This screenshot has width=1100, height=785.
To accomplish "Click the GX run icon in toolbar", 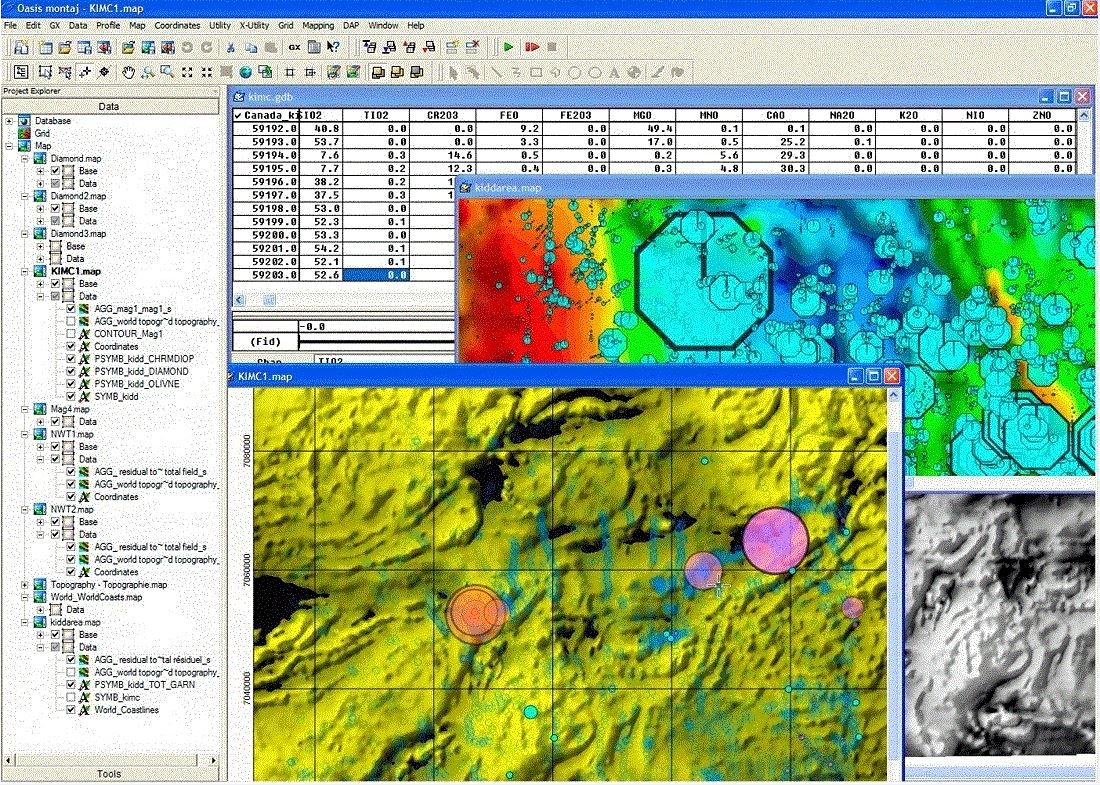I will coord(294,46).
